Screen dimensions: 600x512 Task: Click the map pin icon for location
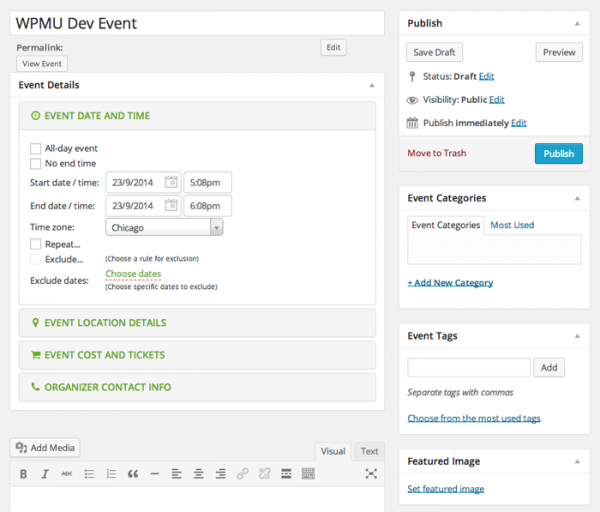coord(35,323)
